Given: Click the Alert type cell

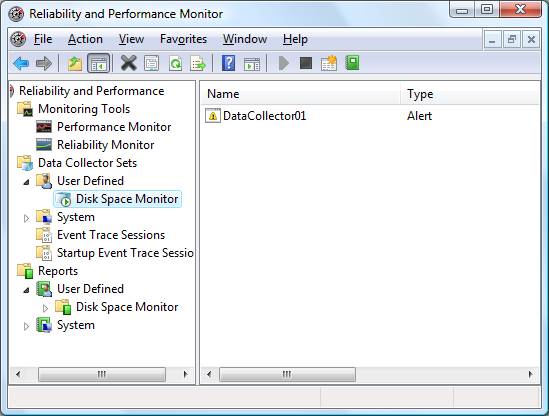Looking at the screenshot, I should 419,116.
